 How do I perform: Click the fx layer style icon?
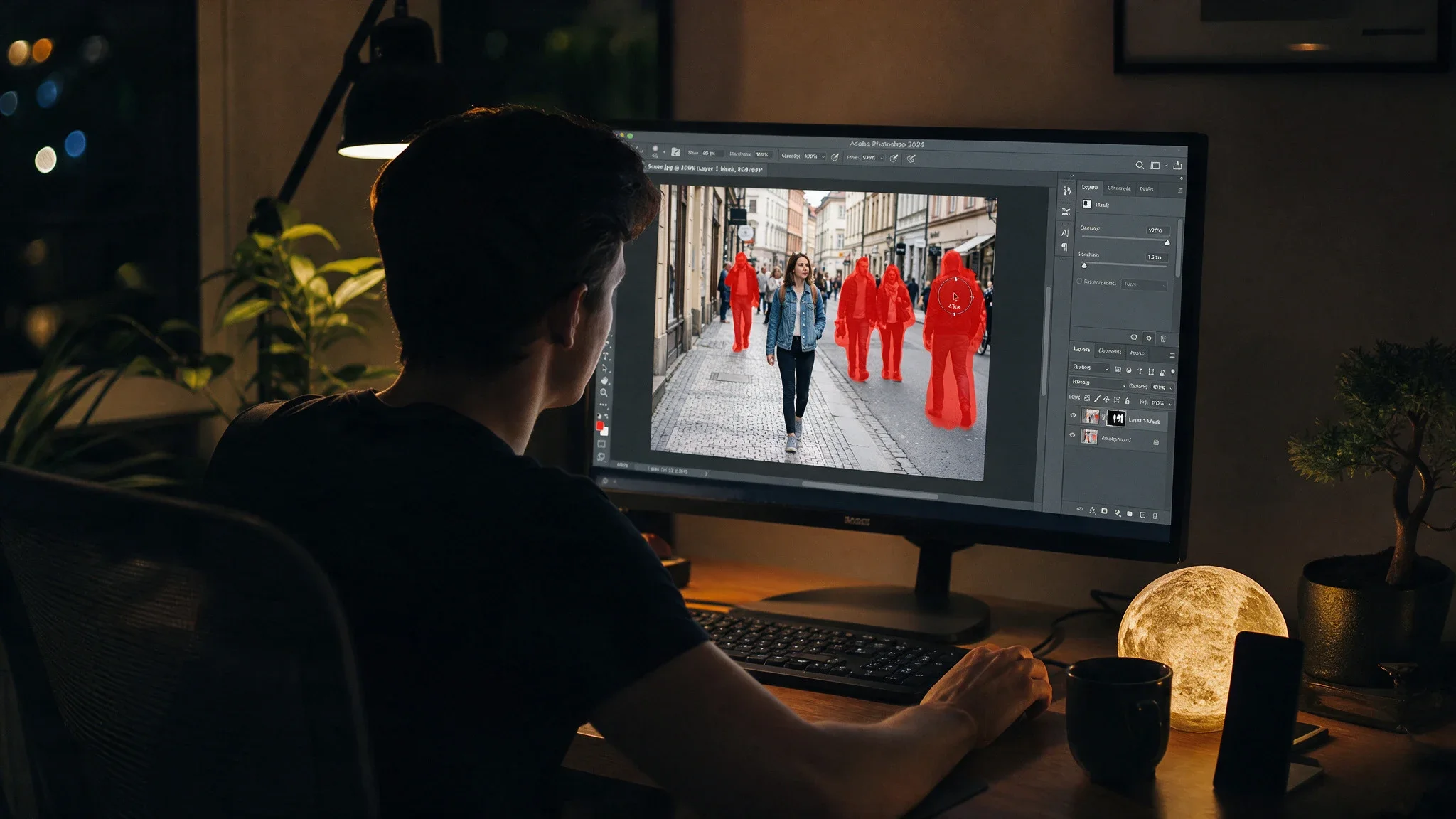[1092, 511]
